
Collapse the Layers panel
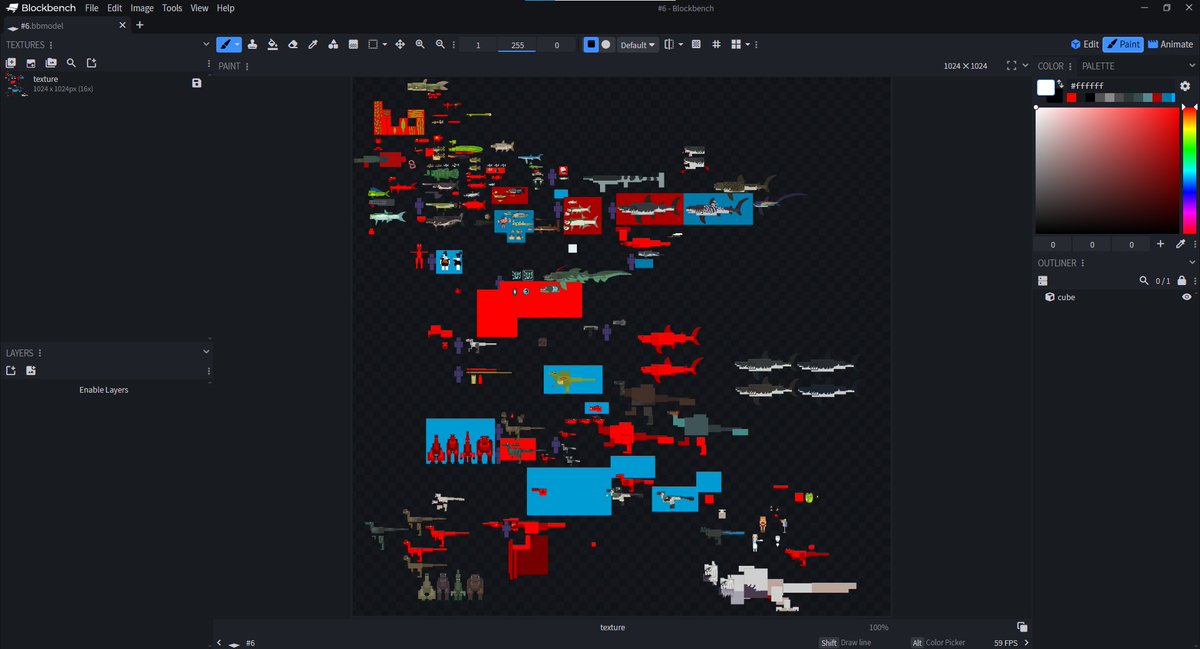tap(206, 352)
